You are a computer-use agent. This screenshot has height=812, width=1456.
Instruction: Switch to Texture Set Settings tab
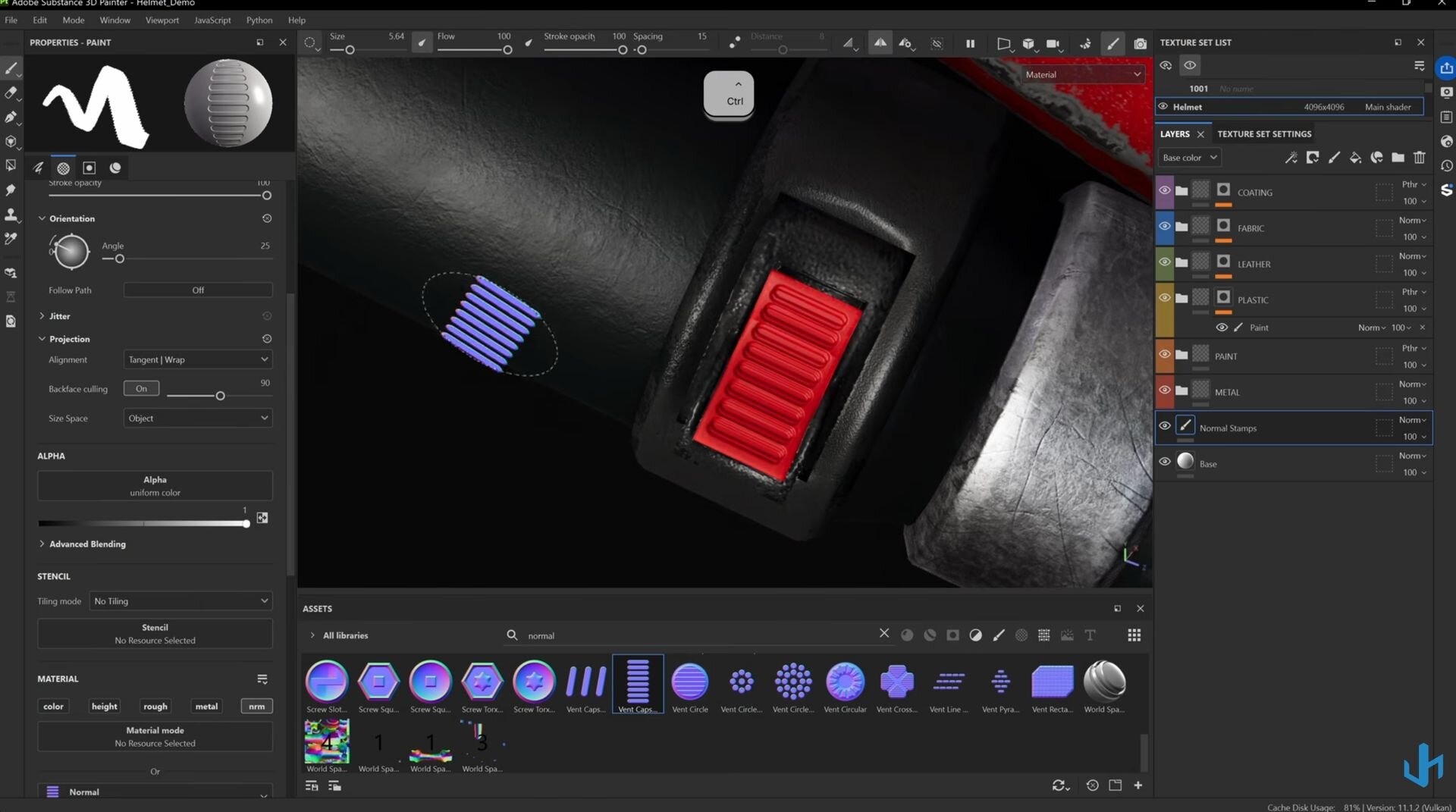(x=1263, y=134)
